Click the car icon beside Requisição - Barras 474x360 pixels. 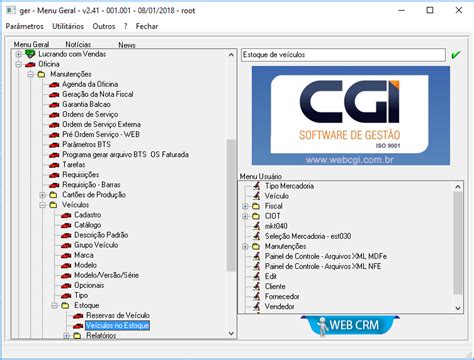coord(54,185)
